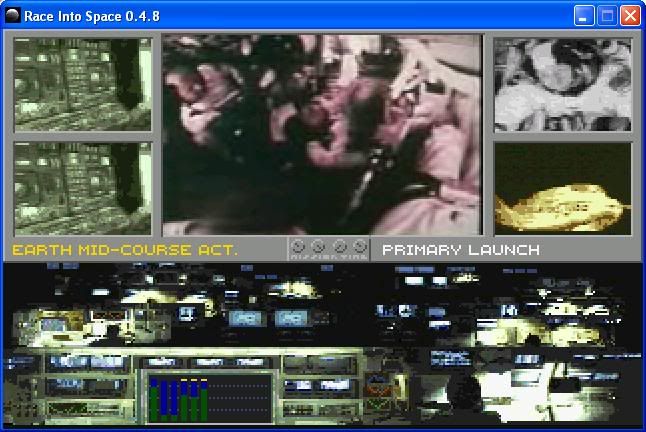Click the grayscale video panel at top right

point(562,85)
